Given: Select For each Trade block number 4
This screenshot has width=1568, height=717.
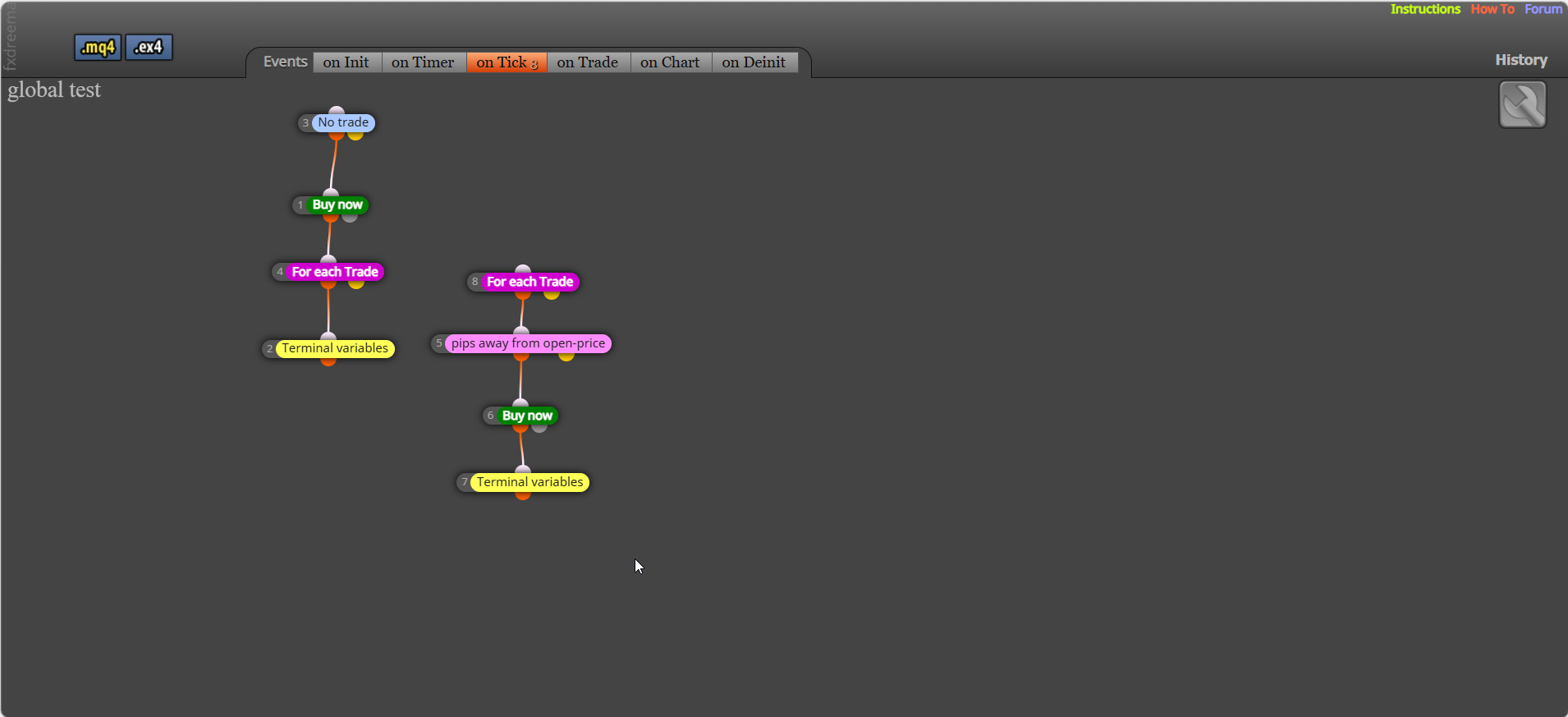Looking at the screenshot, I should [x=335, y=272].
